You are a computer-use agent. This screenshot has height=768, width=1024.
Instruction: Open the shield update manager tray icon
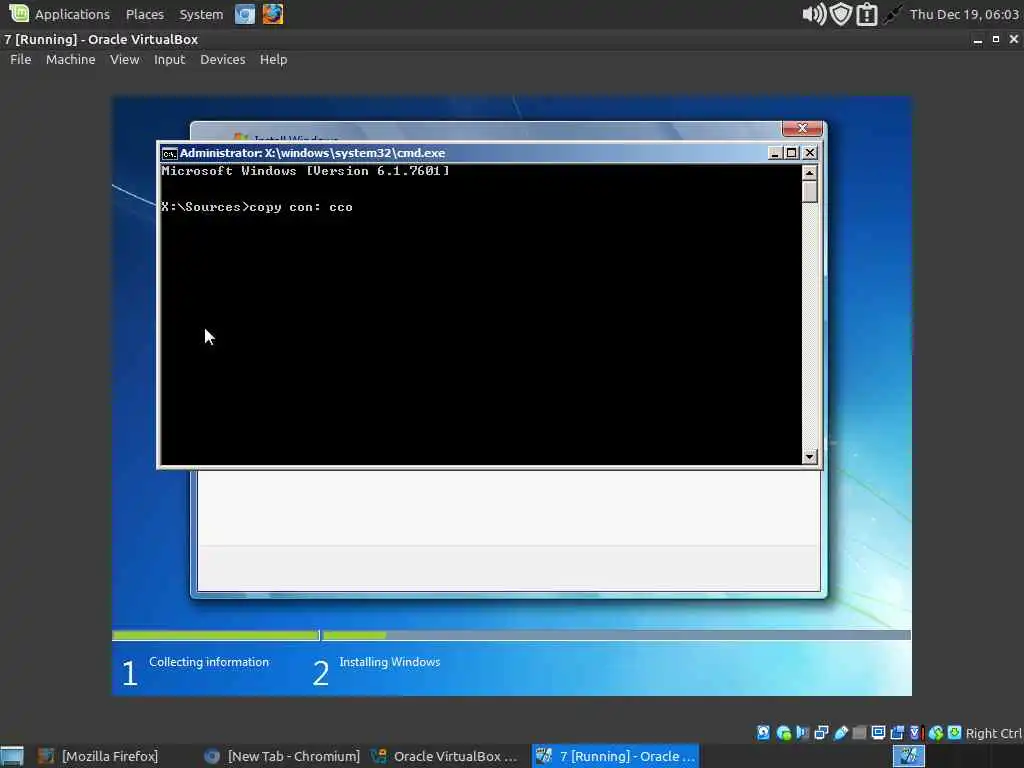pos(841,14)
